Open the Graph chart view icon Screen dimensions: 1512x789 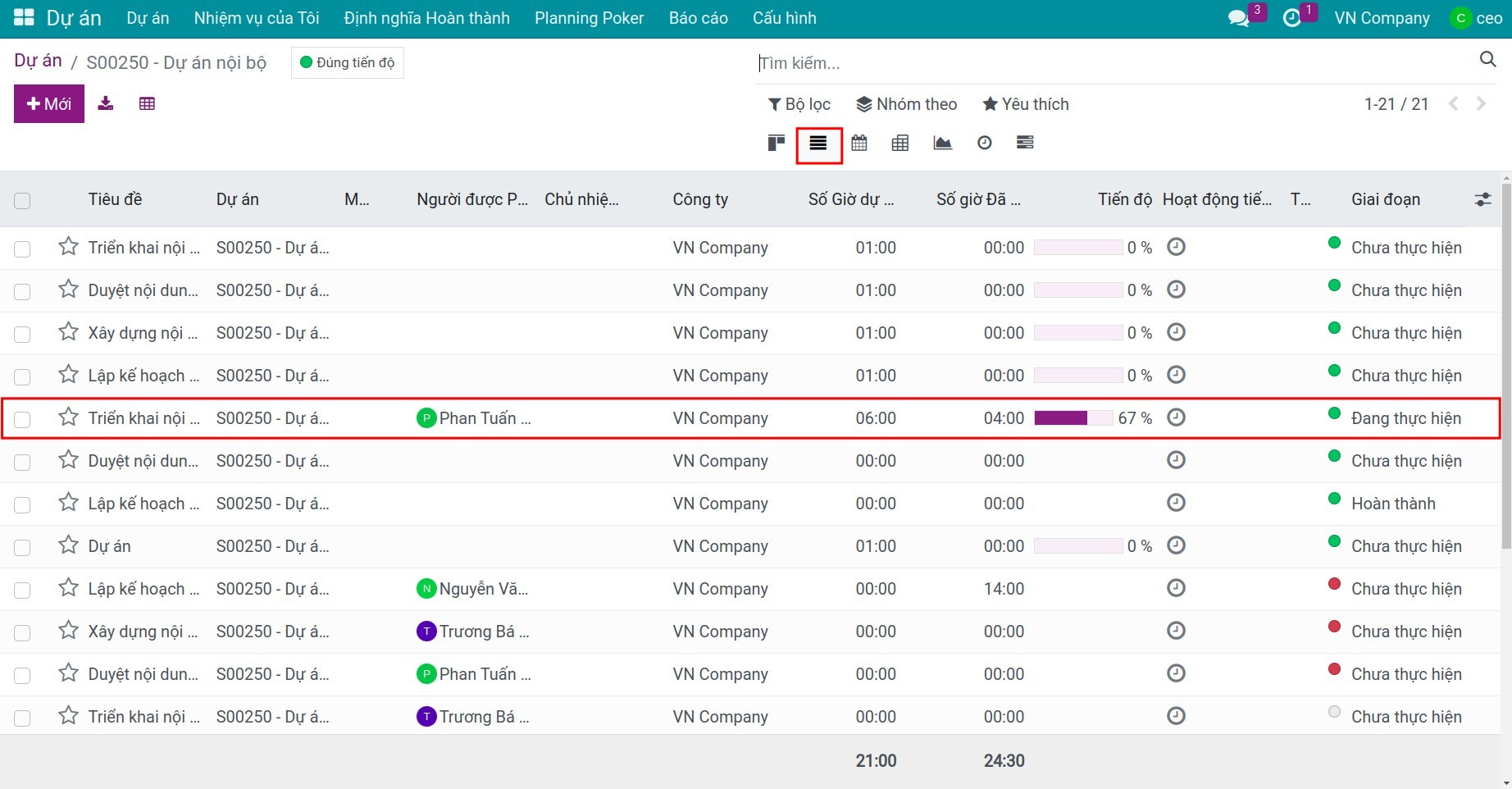943,143
